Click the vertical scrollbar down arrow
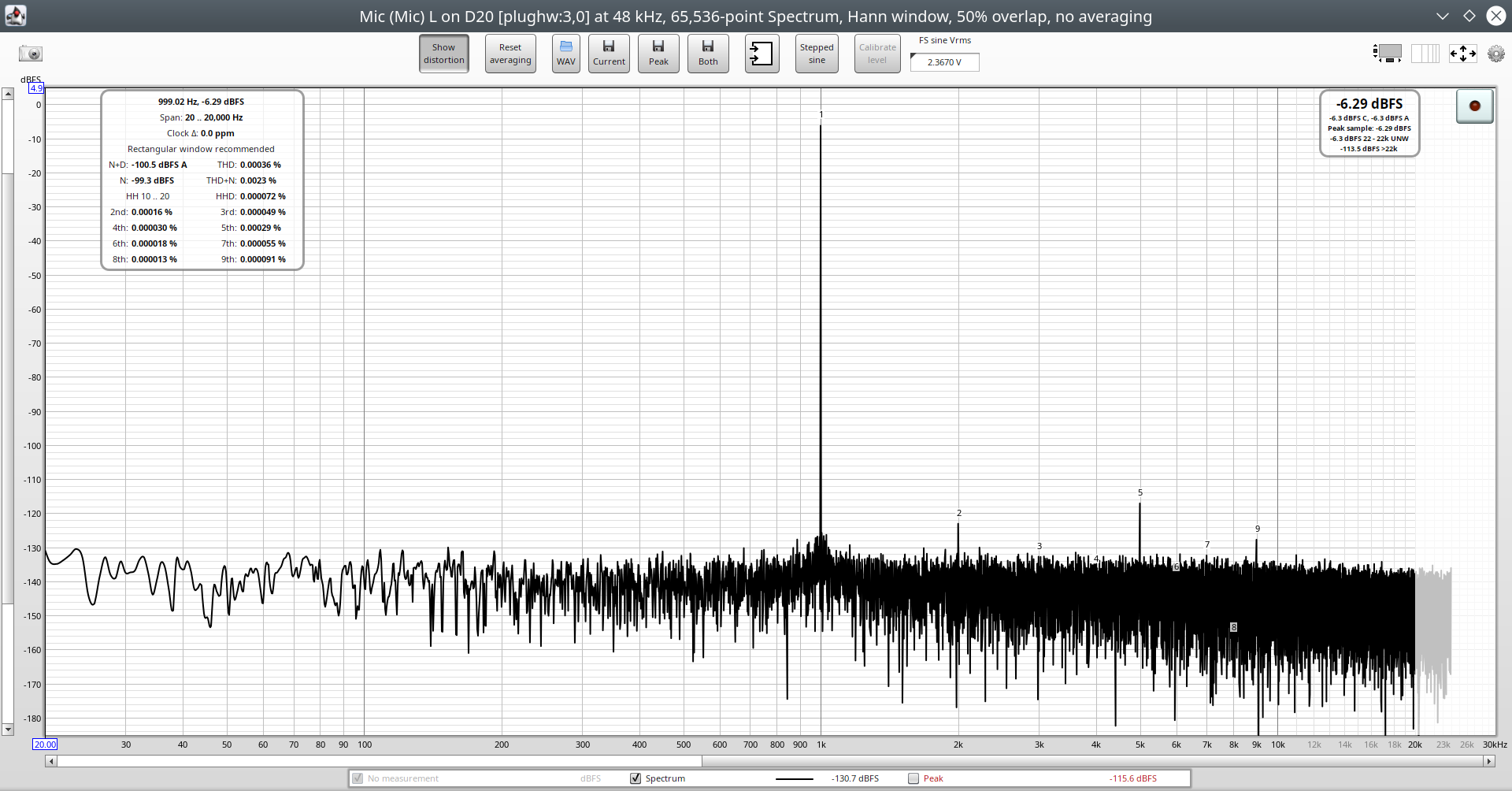Screen dimensions: 1512x791 point(8,730)
